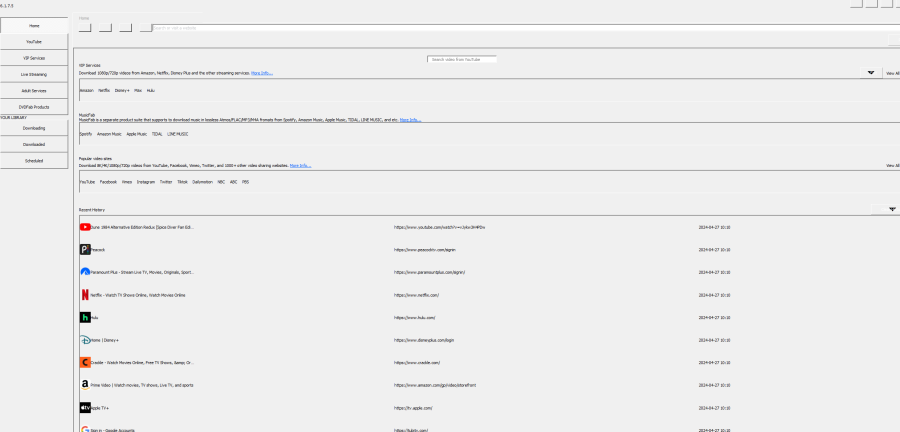Image resolution: width=900 pixels, height=432 pixels.
Task: Open the YouTube icon in Recent History
Action: pos(85,227)
